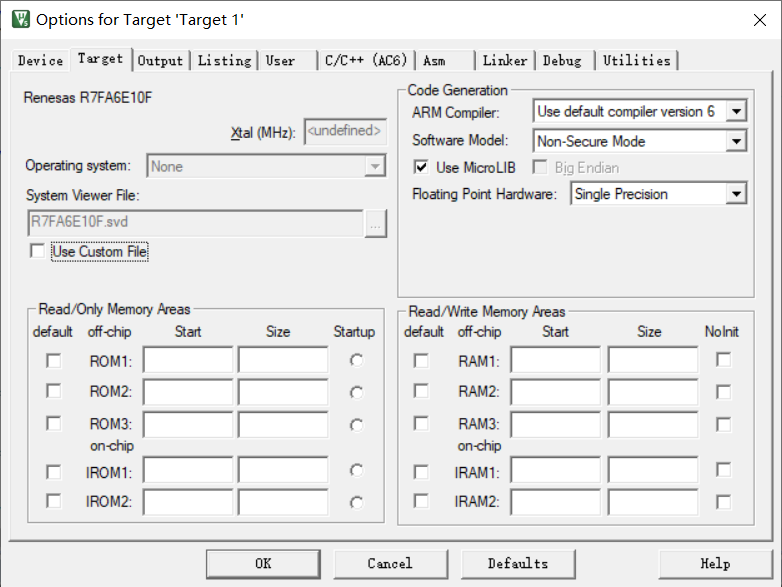Enable NoInit for IRAM2
This screenshot has height=587, width=782.
click(x=724, y=502)
